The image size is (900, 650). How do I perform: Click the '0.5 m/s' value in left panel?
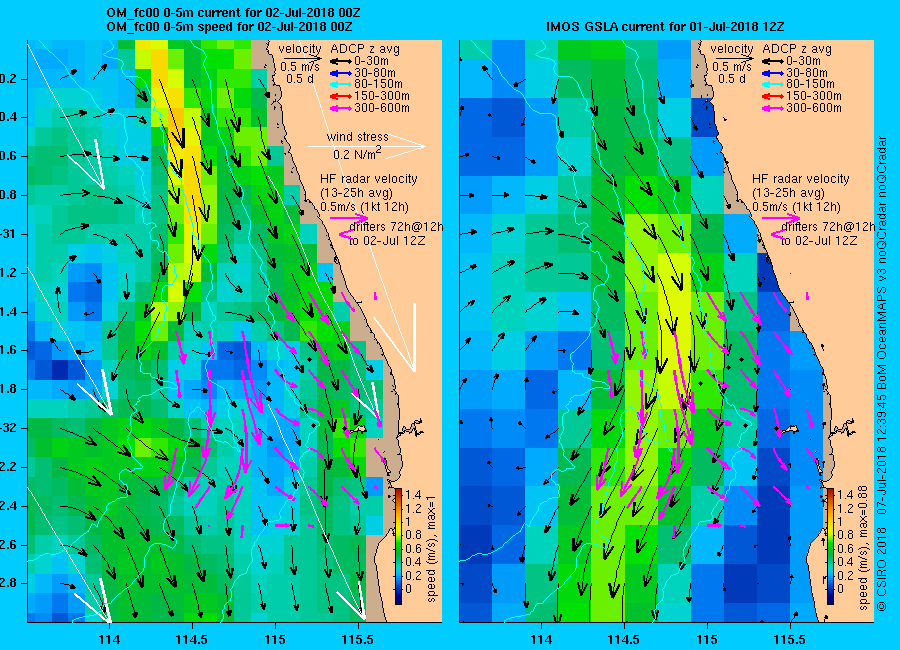300,67
